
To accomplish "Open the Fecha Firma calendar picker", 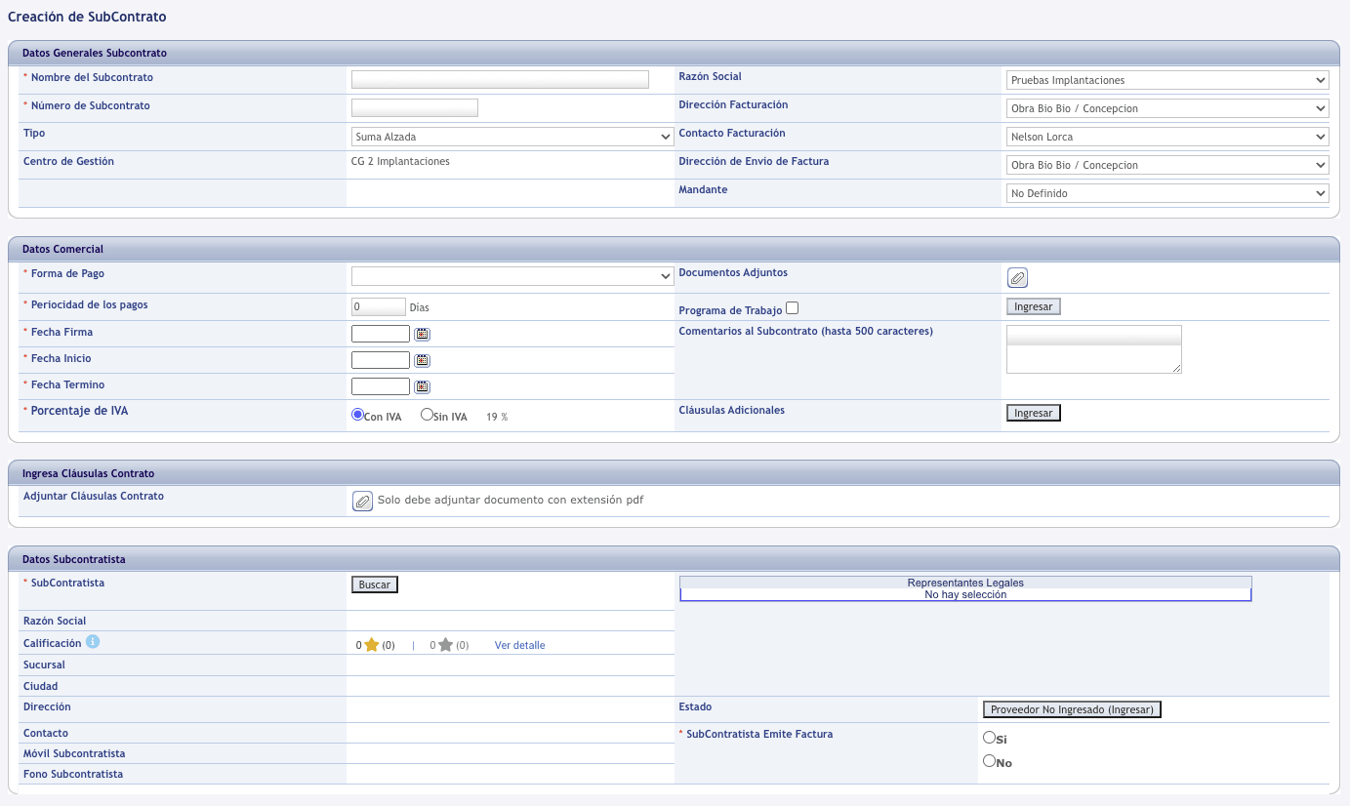I will click(422, 334).
